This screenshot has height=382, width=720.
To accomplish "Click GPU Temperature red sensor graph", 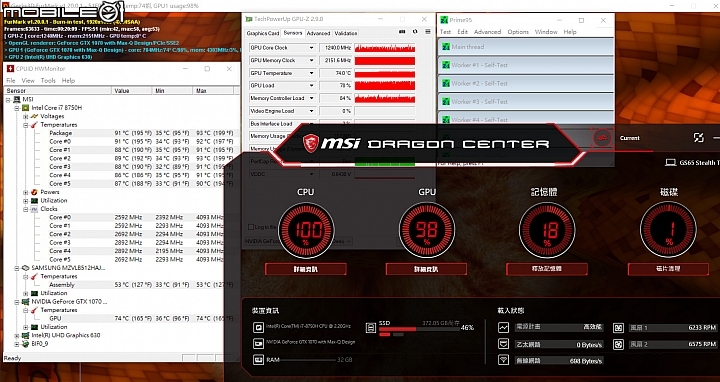I will click(385, 73).
